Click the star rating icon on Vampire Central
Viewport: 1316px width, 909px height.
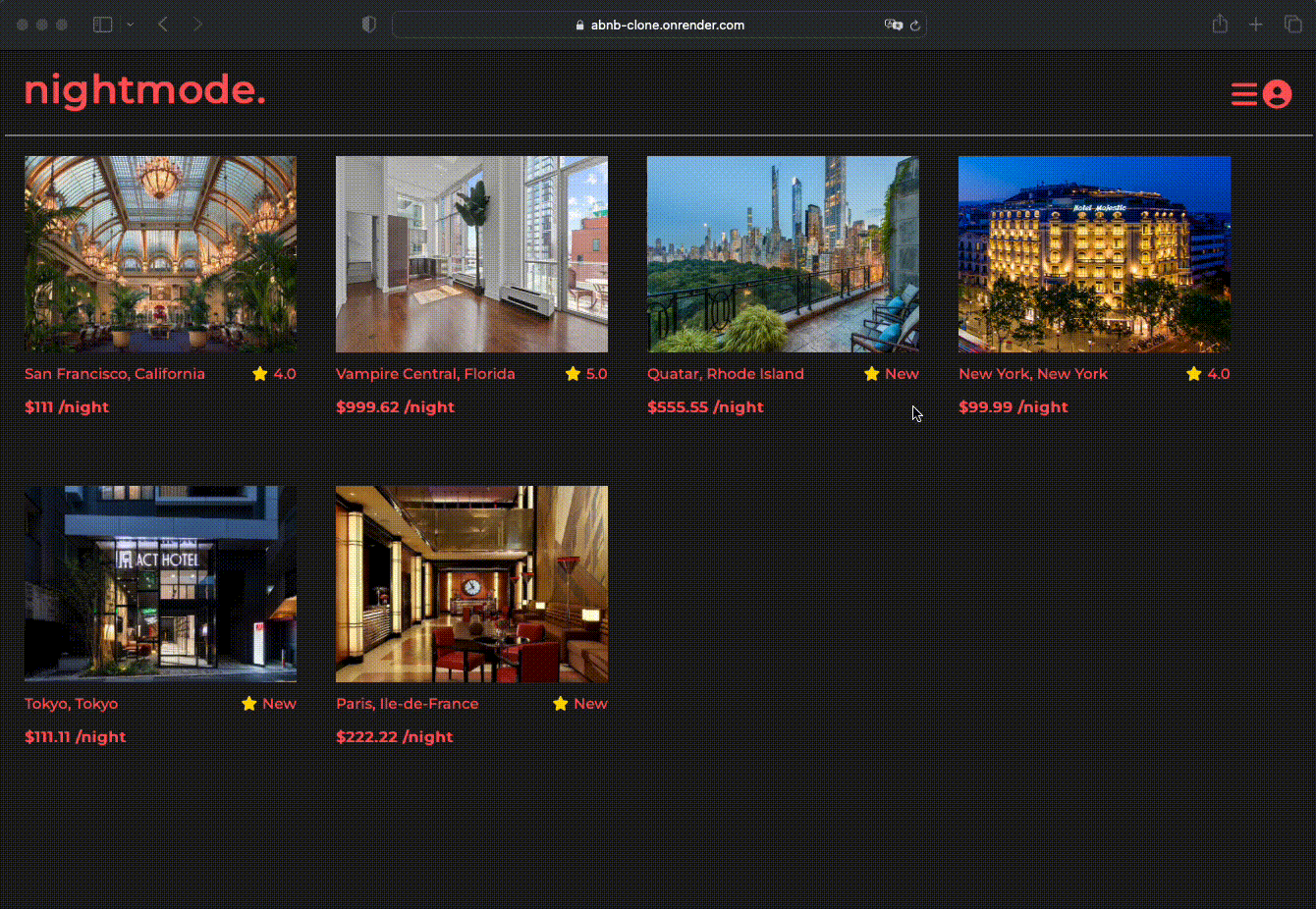(x=574, y=373)
